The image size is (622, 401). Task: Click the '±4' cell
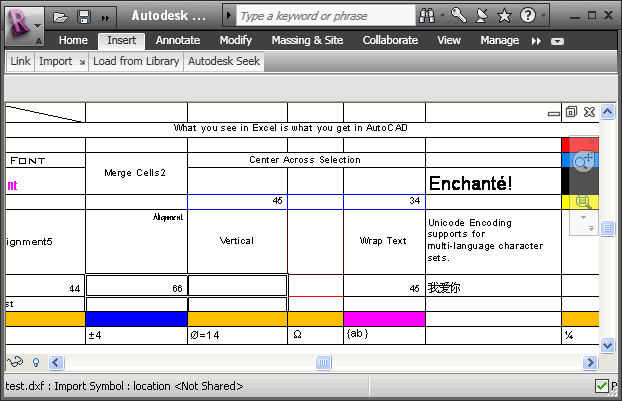(136, 336)
